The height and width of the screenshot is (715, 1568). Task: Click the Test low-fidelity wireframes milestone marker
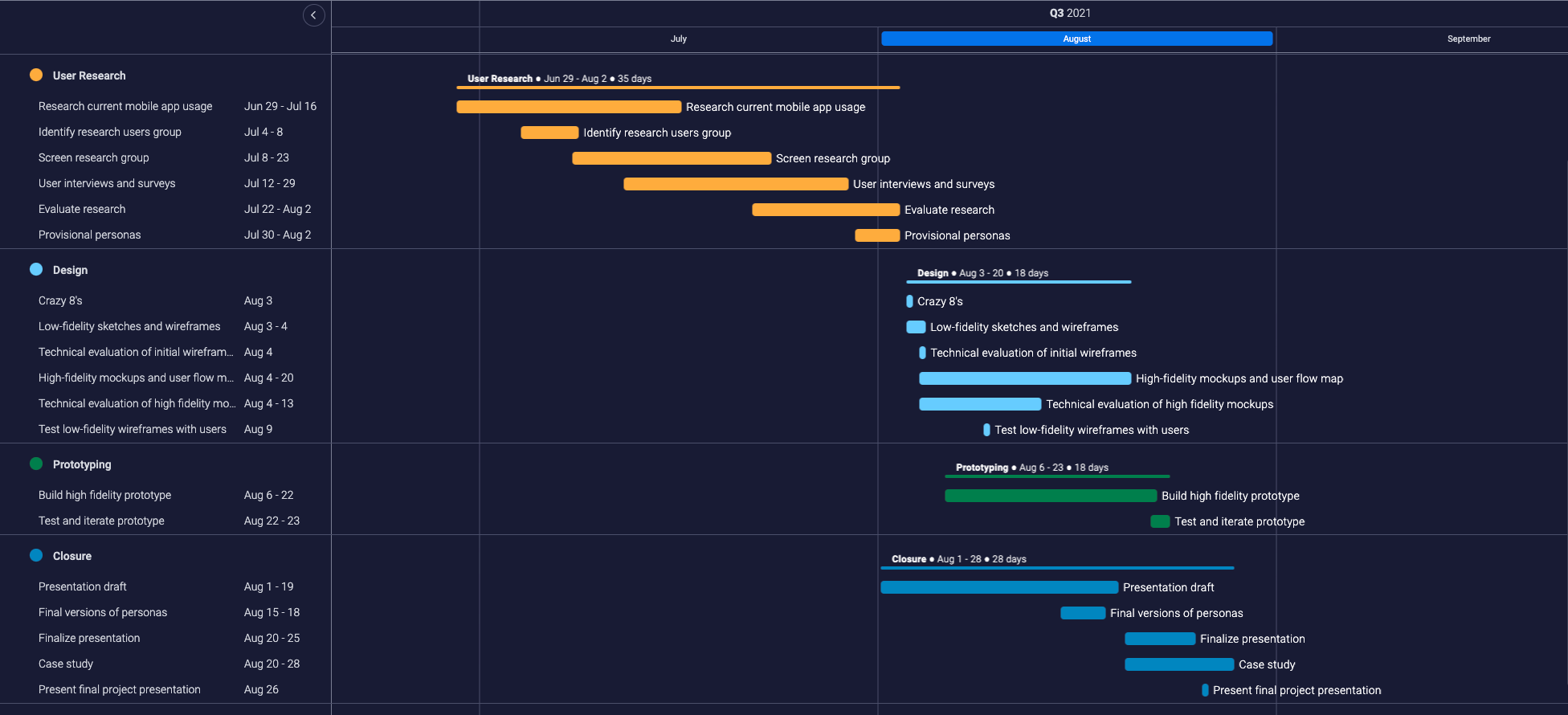(x=986, y=430)
